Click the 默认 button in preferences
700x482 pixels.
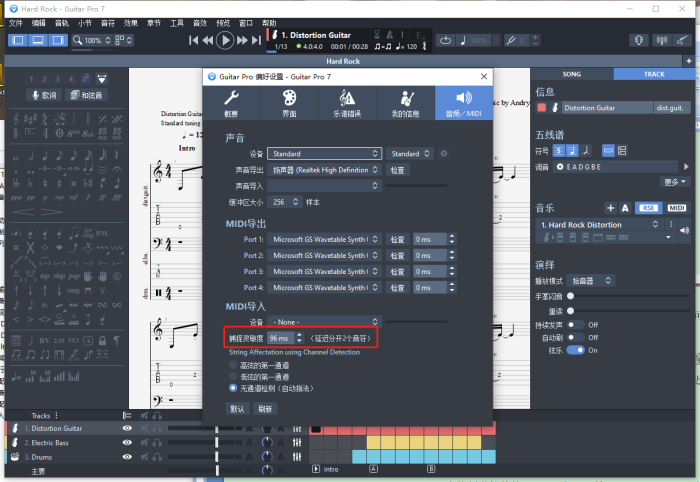237,408
